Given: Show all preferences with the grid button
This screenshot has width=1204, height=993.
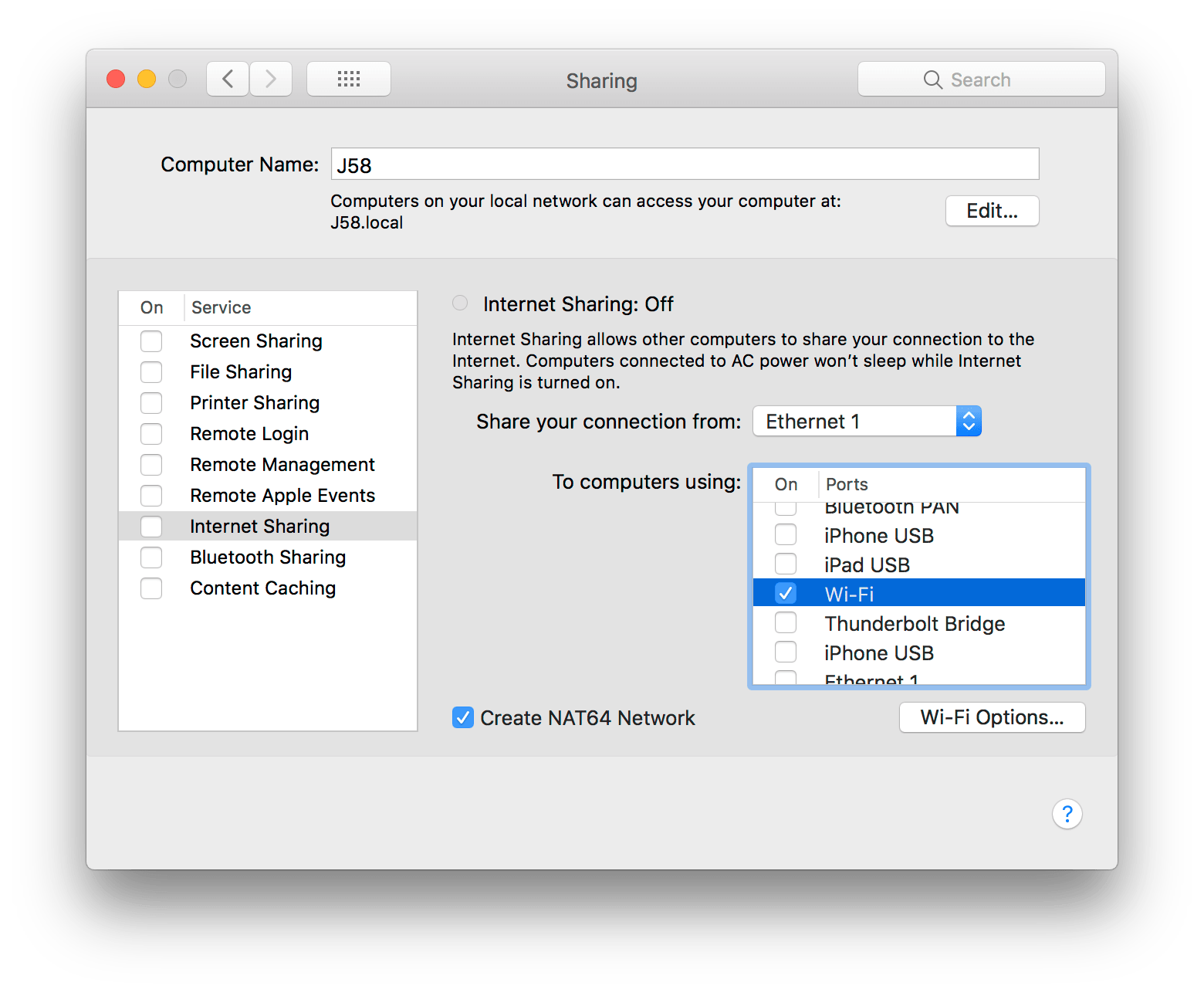Looking at the screenshot, I should [x=349, y=79].
